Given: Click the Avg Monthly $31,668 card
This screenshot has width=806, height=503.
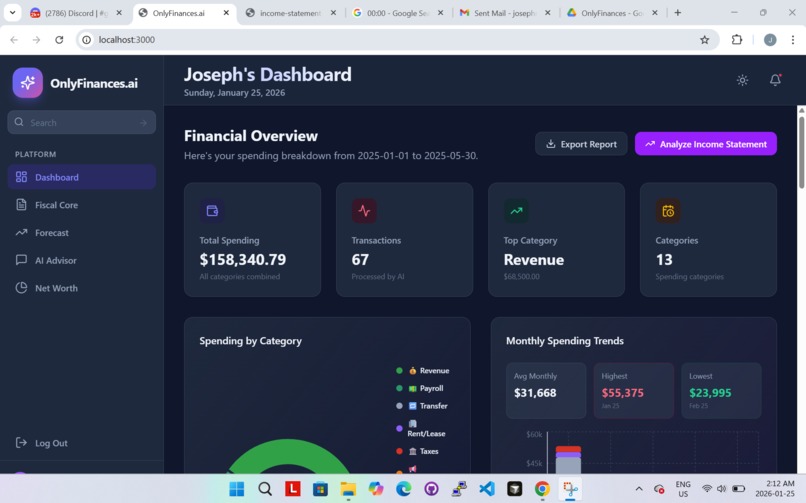Looking at the screenshot, I should coord(546,390).
